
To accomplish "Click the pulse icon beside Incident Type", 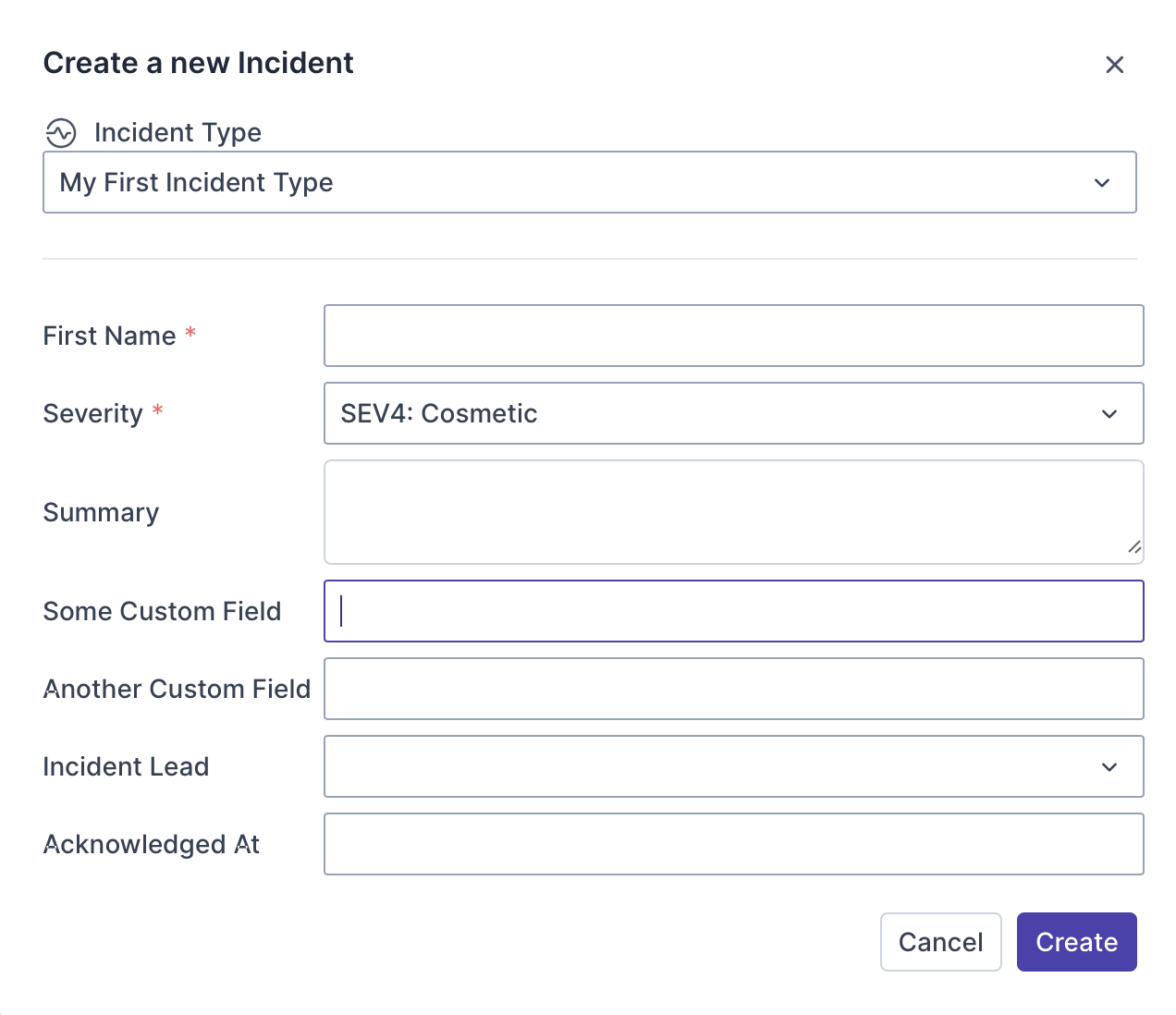I will point(61,133).
